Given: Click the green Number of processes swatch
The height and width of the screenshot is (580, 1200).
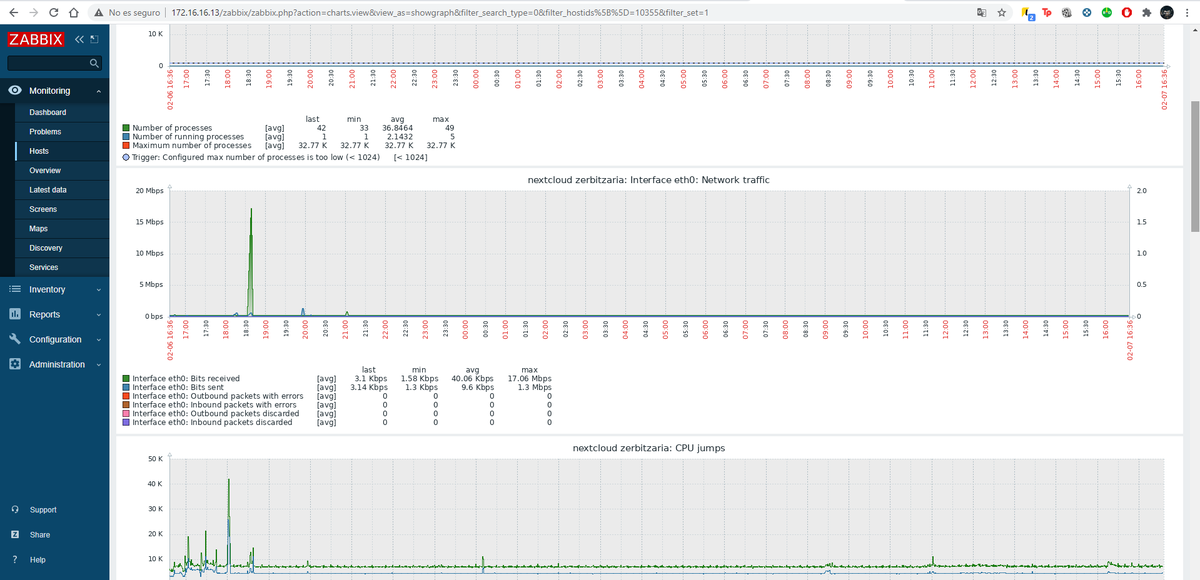Looking at the screenshot, I should (125, 128).
